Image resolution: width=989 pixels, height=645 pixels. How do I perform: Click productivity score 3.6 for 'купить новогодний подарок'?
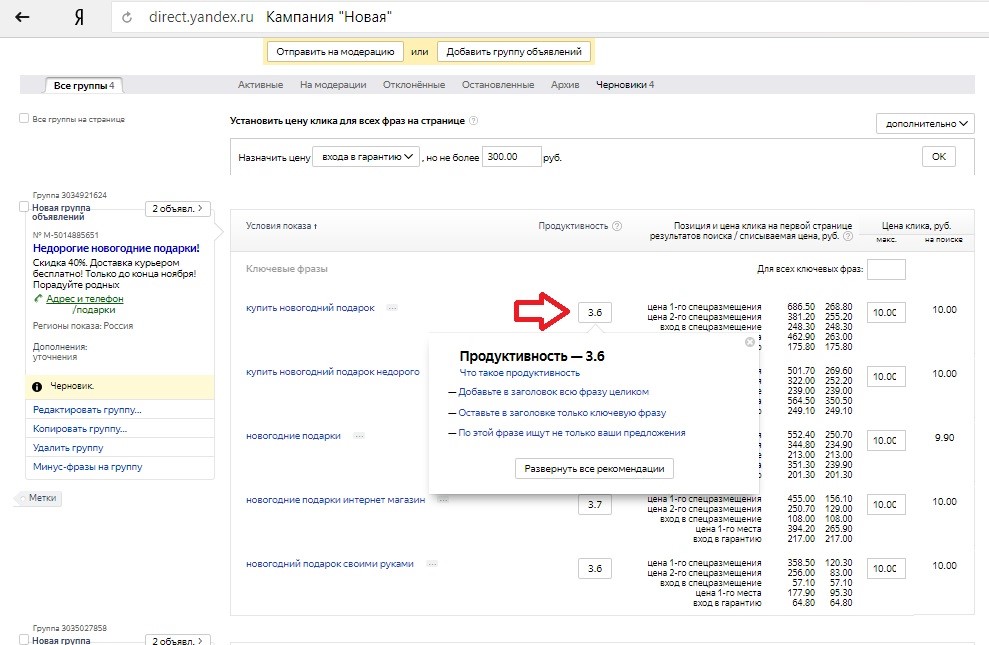click(x=595, y=312)
